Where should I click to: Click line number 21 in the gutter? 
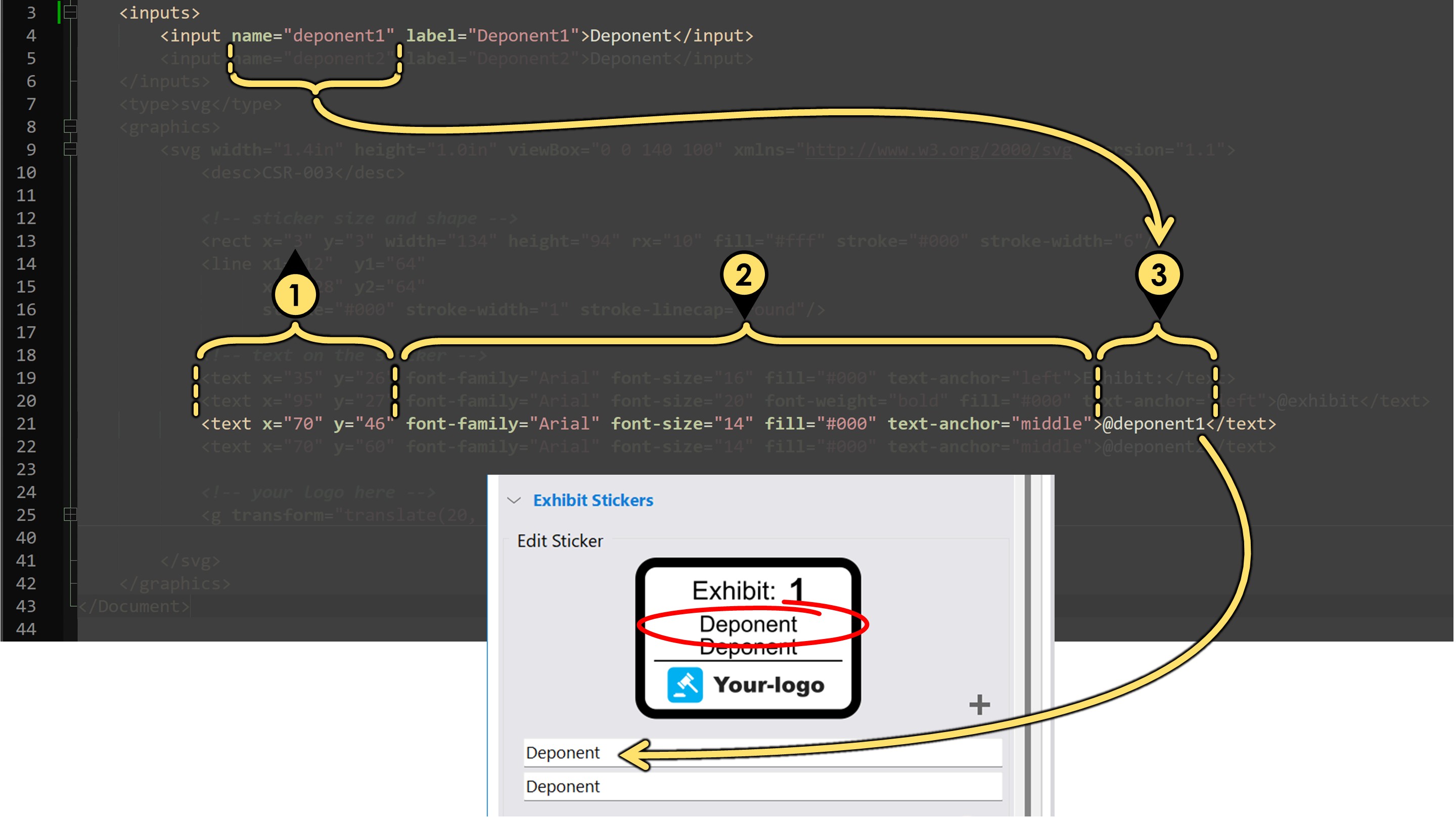[26, 423]
